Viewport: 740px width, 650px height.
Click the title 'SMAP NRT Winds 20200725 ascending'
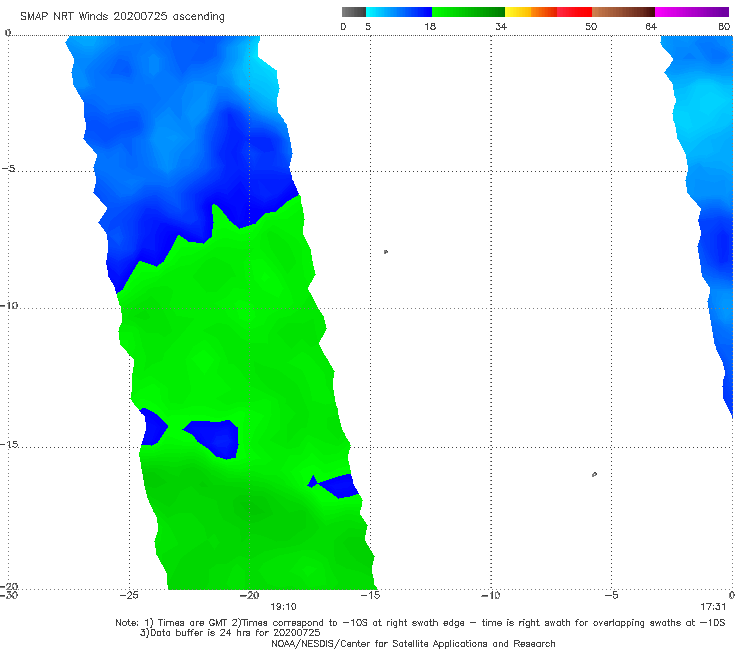(122, 16)
